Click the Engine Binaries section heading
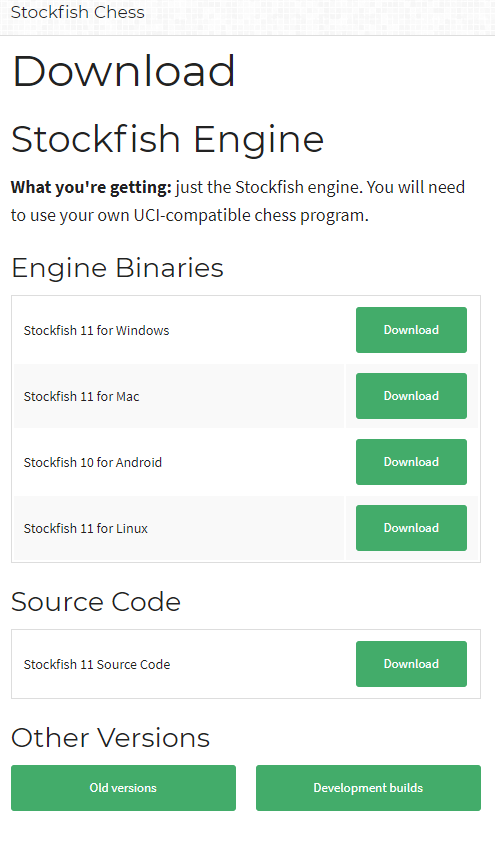Viewport: 495px width, 844px height. pyautogui.click(x=117, y=268)
